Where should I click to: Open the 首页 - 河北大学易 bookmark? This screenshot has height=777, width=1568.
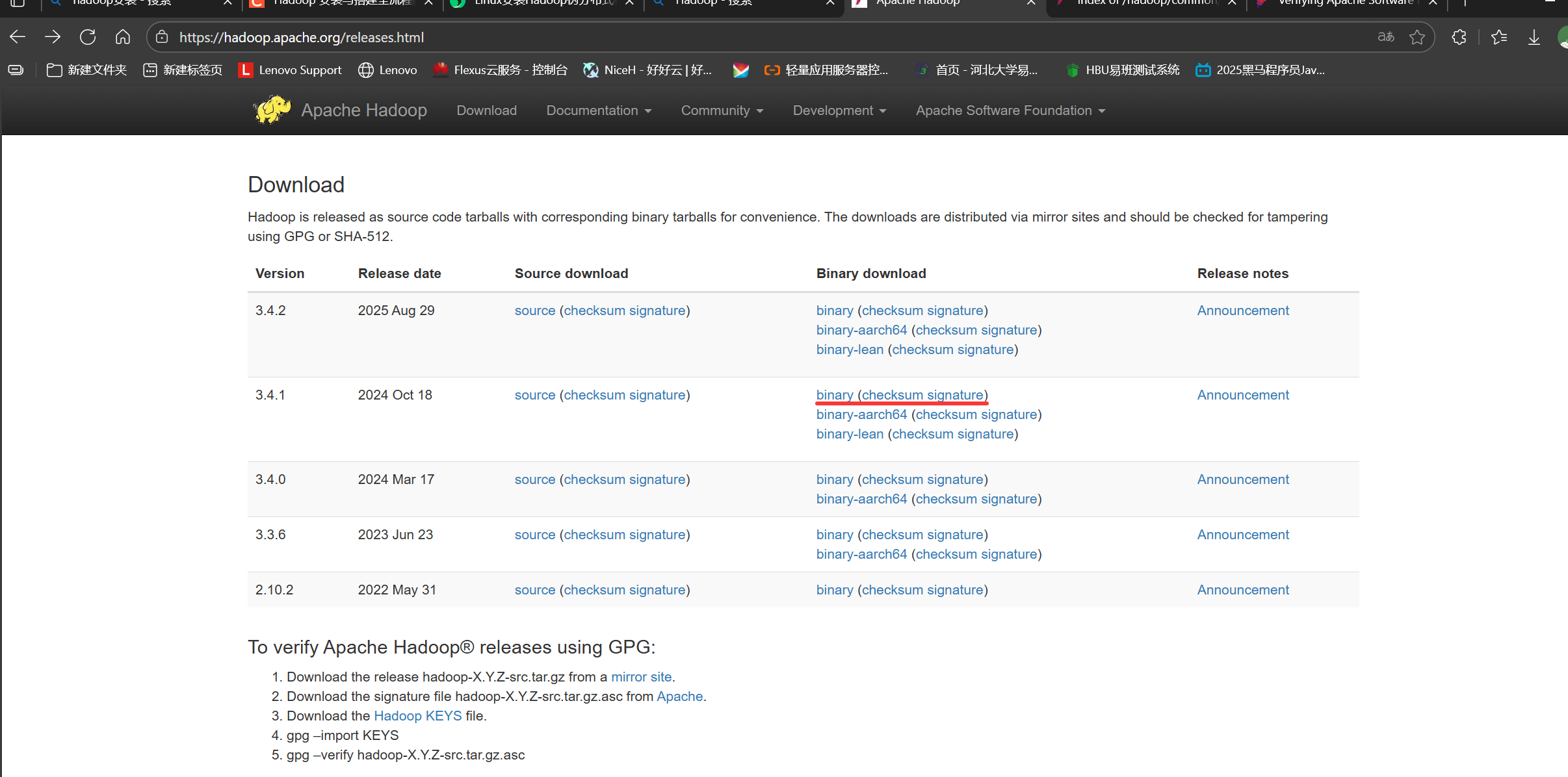coord(976,70)
